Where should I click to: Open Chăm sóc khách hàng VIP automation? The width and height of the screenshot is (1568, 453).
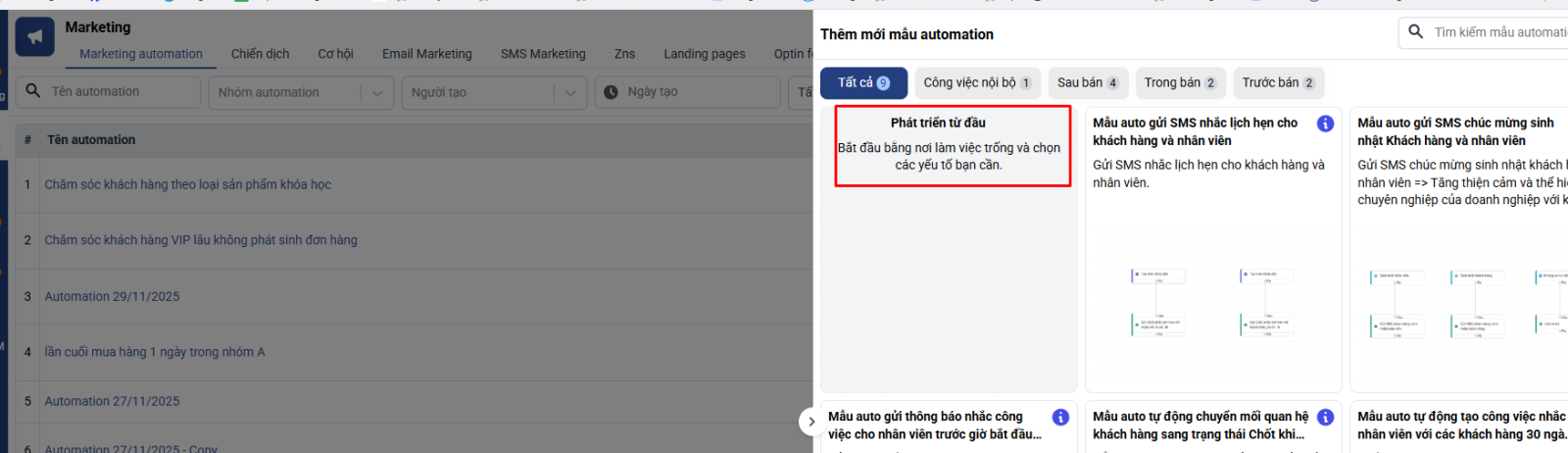coord(201,240)
